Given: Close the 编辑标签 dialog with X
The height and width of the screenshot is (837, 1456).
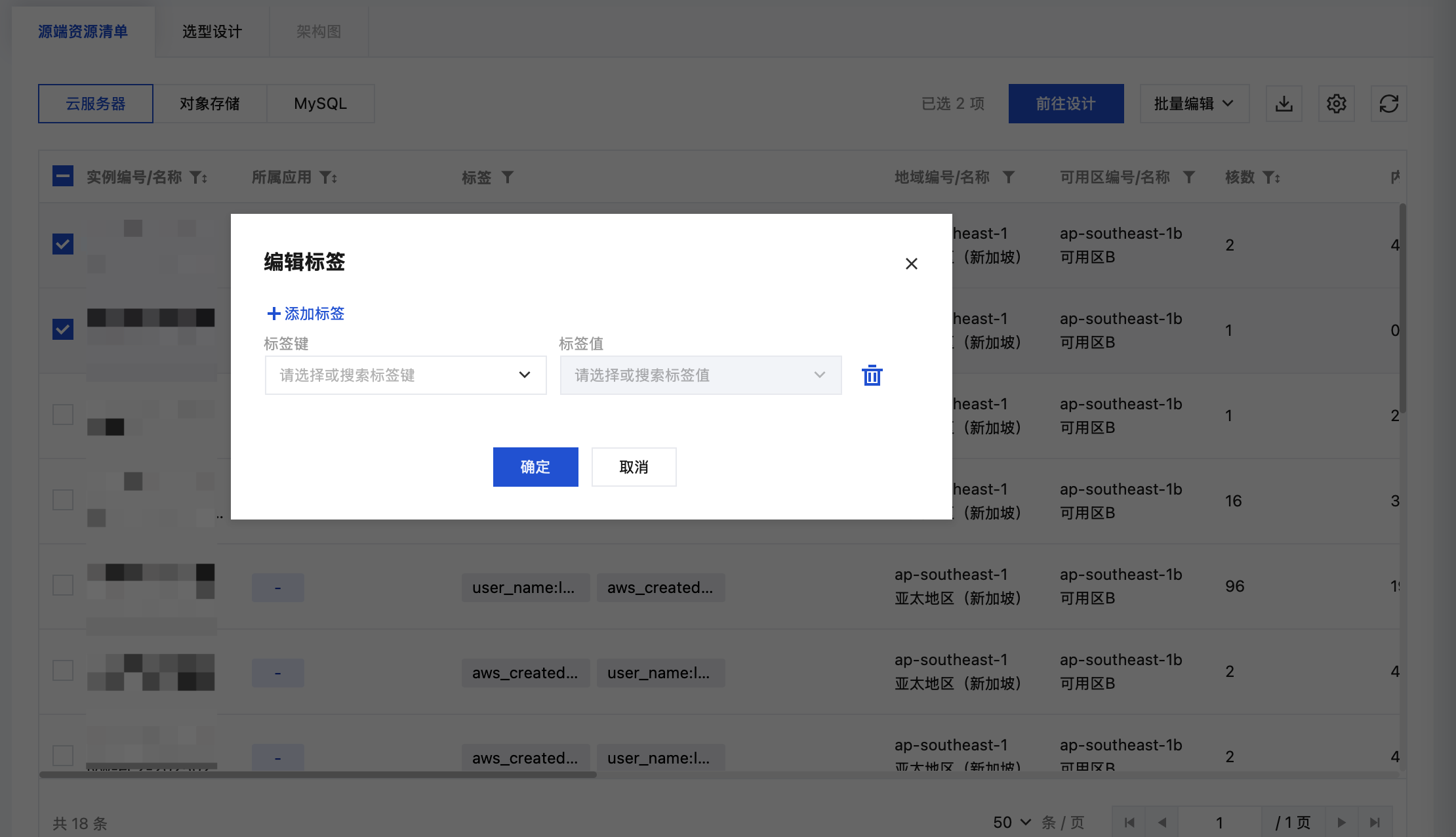Looking at the screenshot, I should tap(911, 264).
